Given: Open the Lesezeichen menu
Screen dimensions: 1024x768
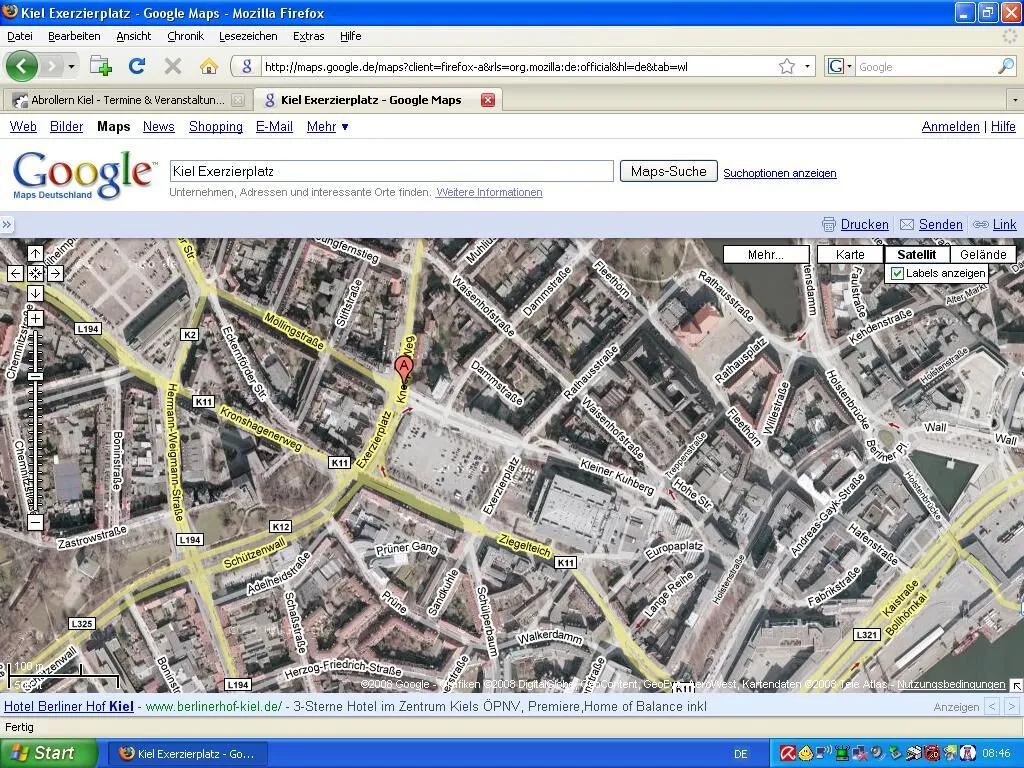Looking at the screenshot, I should tap(248, 36).
